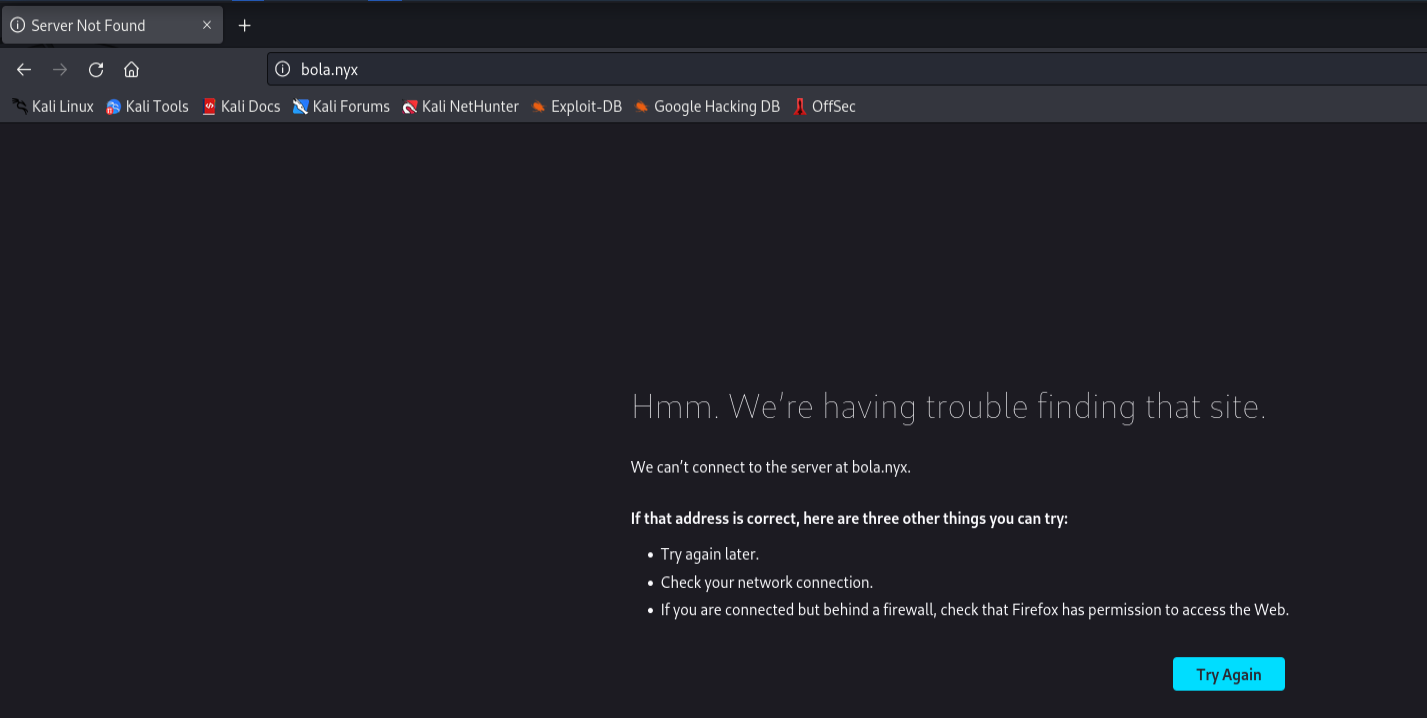The width and height of the screenshot is (1427, 718).
Task: Close the Server Not Found tab
Action: coord(207,25)
